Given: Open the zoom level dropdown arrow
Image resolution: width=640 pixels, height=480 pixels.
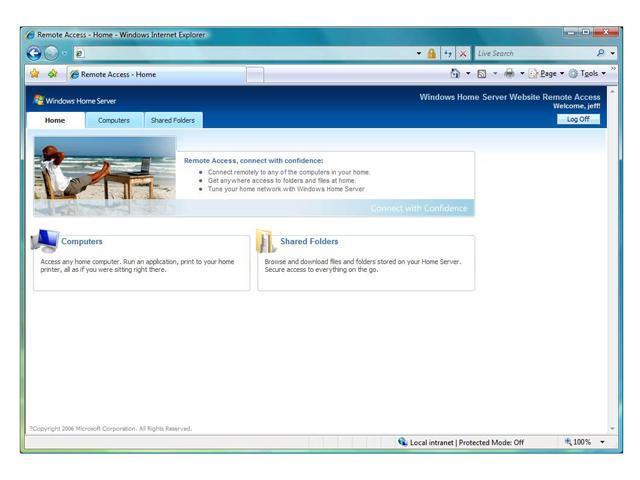Looking at the screenshot, I should [602, 442].
